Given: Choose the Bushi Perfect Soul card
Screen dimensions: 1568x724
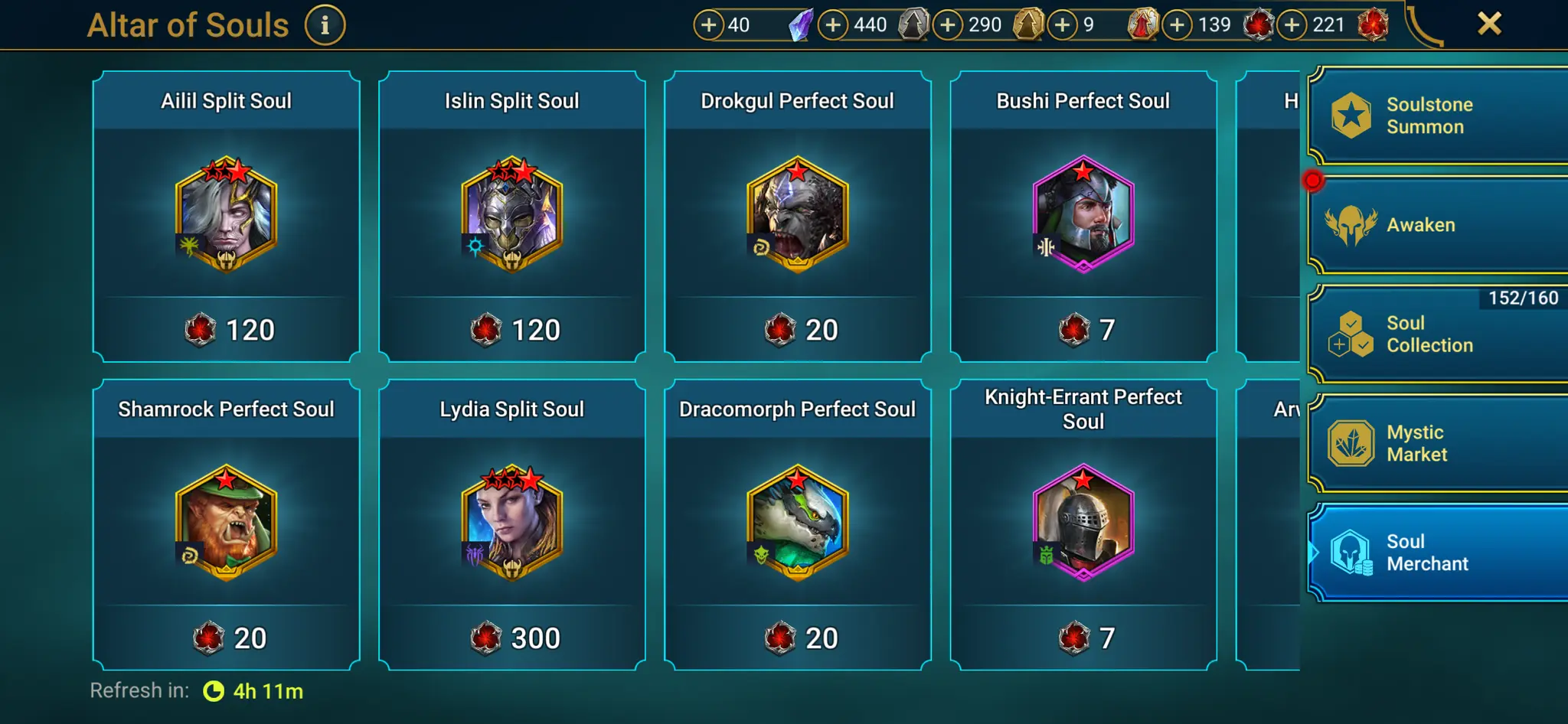Looking at the screenshot, I should (1083, 217).
